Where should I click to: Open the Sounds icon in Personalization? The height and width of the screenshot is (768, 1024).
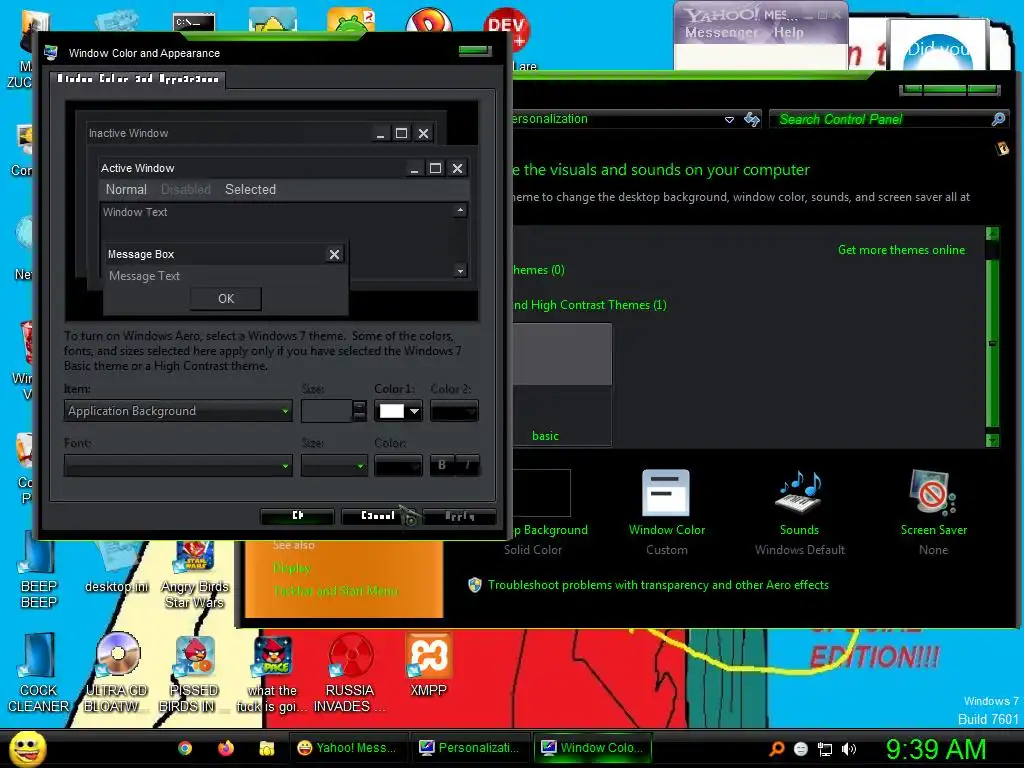coord(799,493)
